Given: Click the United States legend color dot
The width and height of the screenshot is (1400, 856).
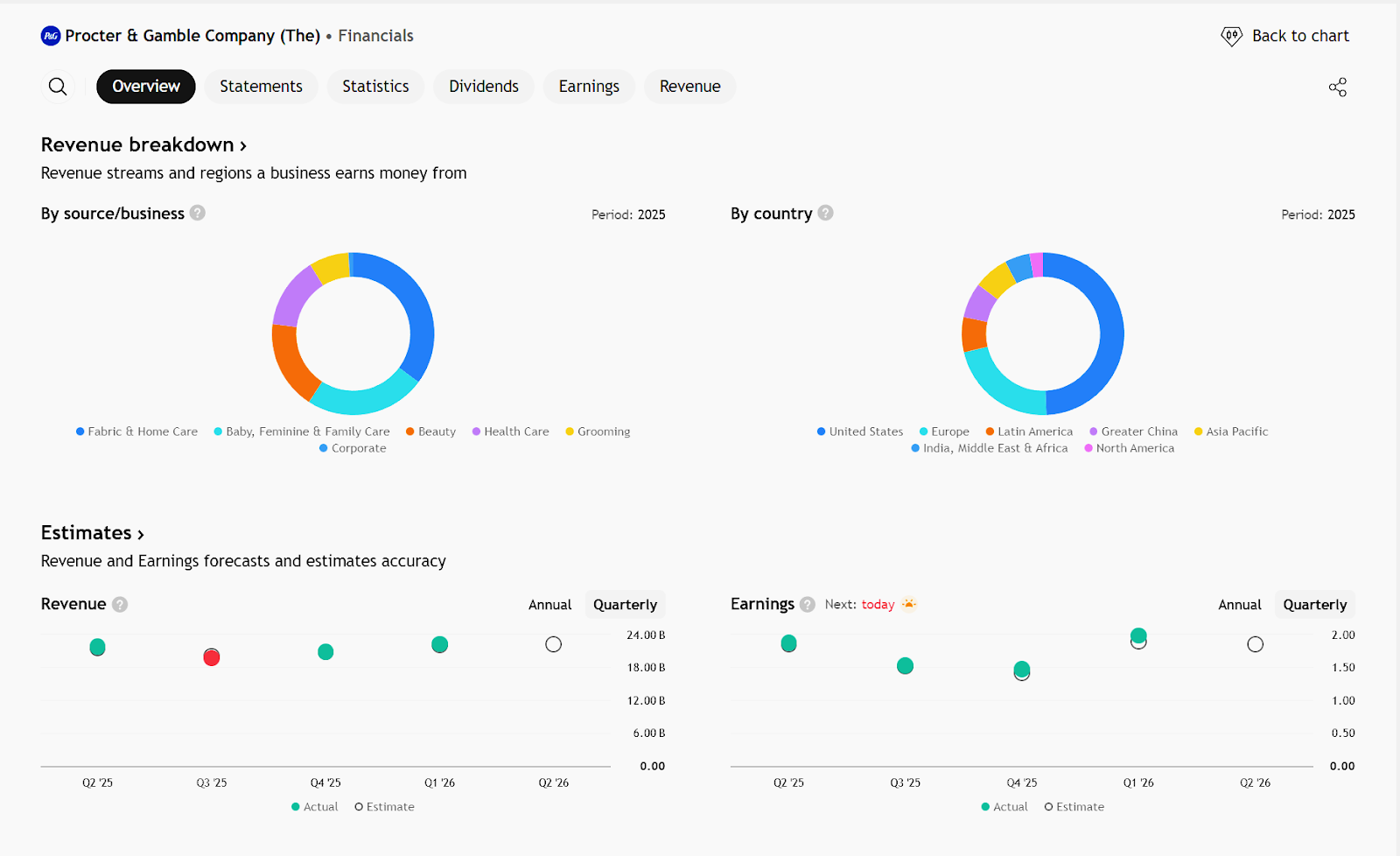Looking at the screenshot, I should pyautogui.click(x=821, y=432).
